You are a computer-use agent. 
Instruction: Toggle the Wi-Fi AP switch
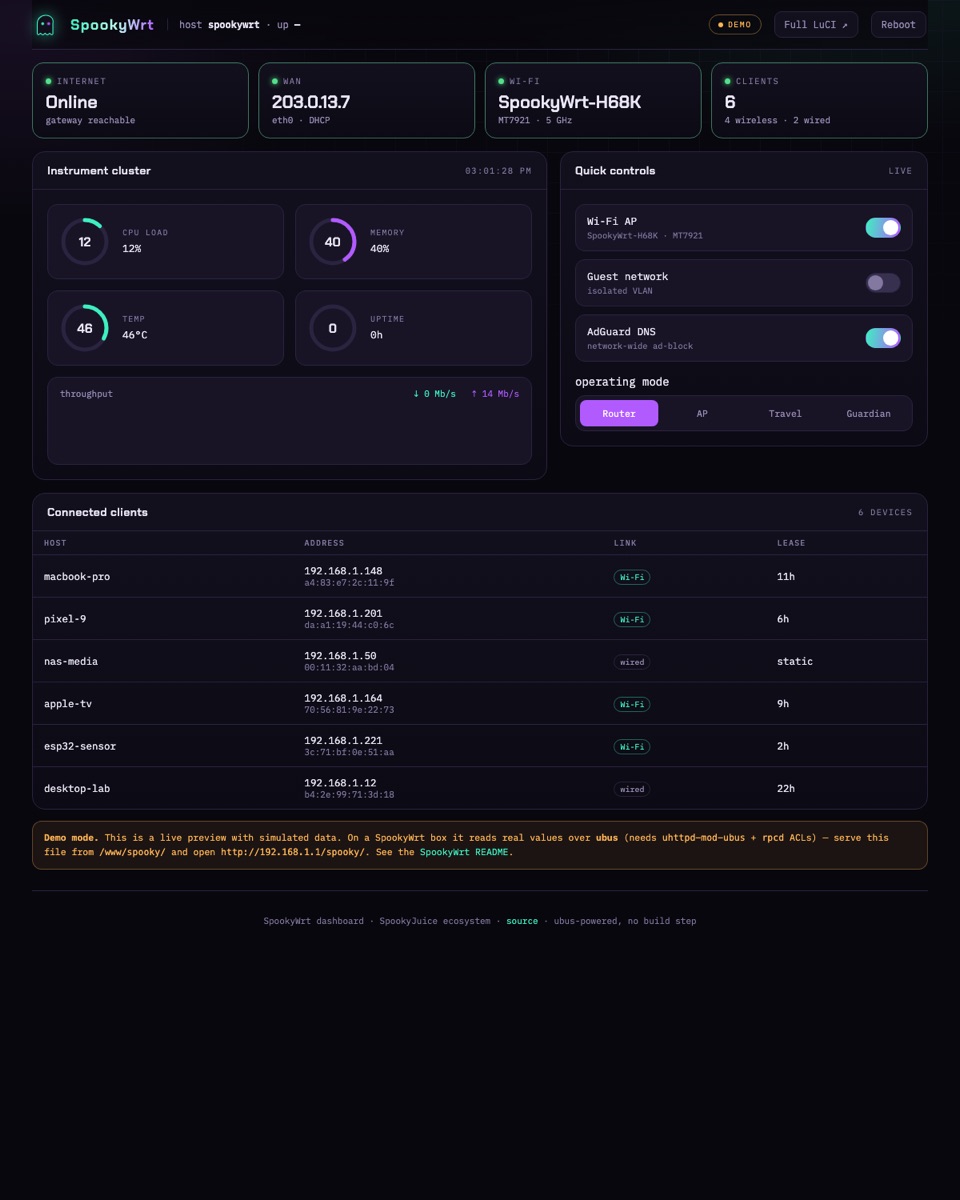(883, 228)
